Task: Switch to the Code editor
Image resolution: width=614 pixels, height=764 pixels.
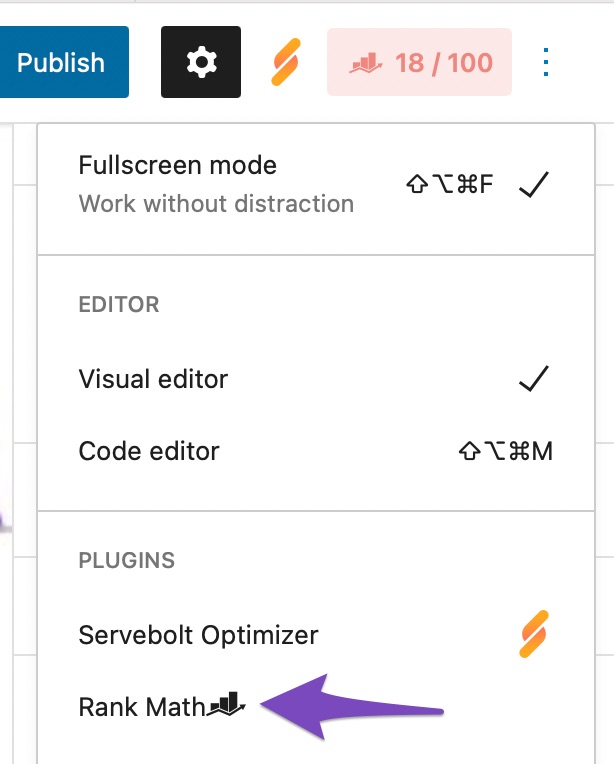Action: coord(149,451)
